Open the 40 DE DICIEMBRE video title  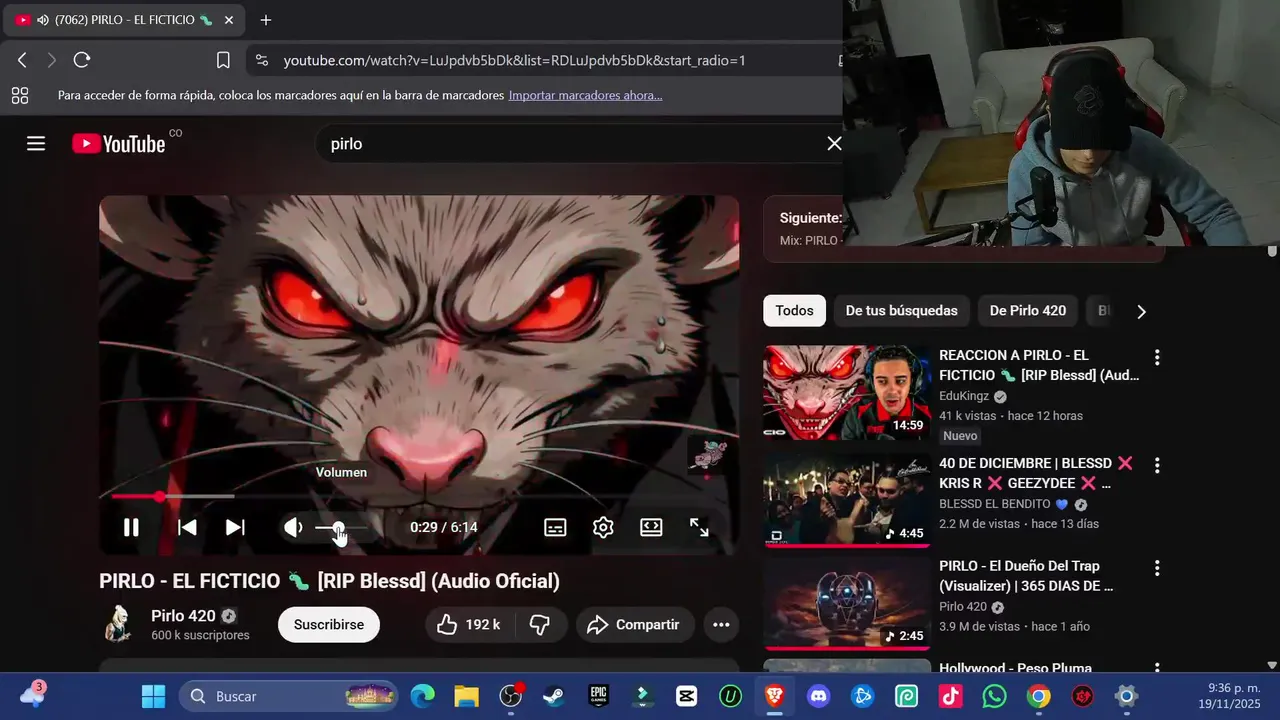1036,473
